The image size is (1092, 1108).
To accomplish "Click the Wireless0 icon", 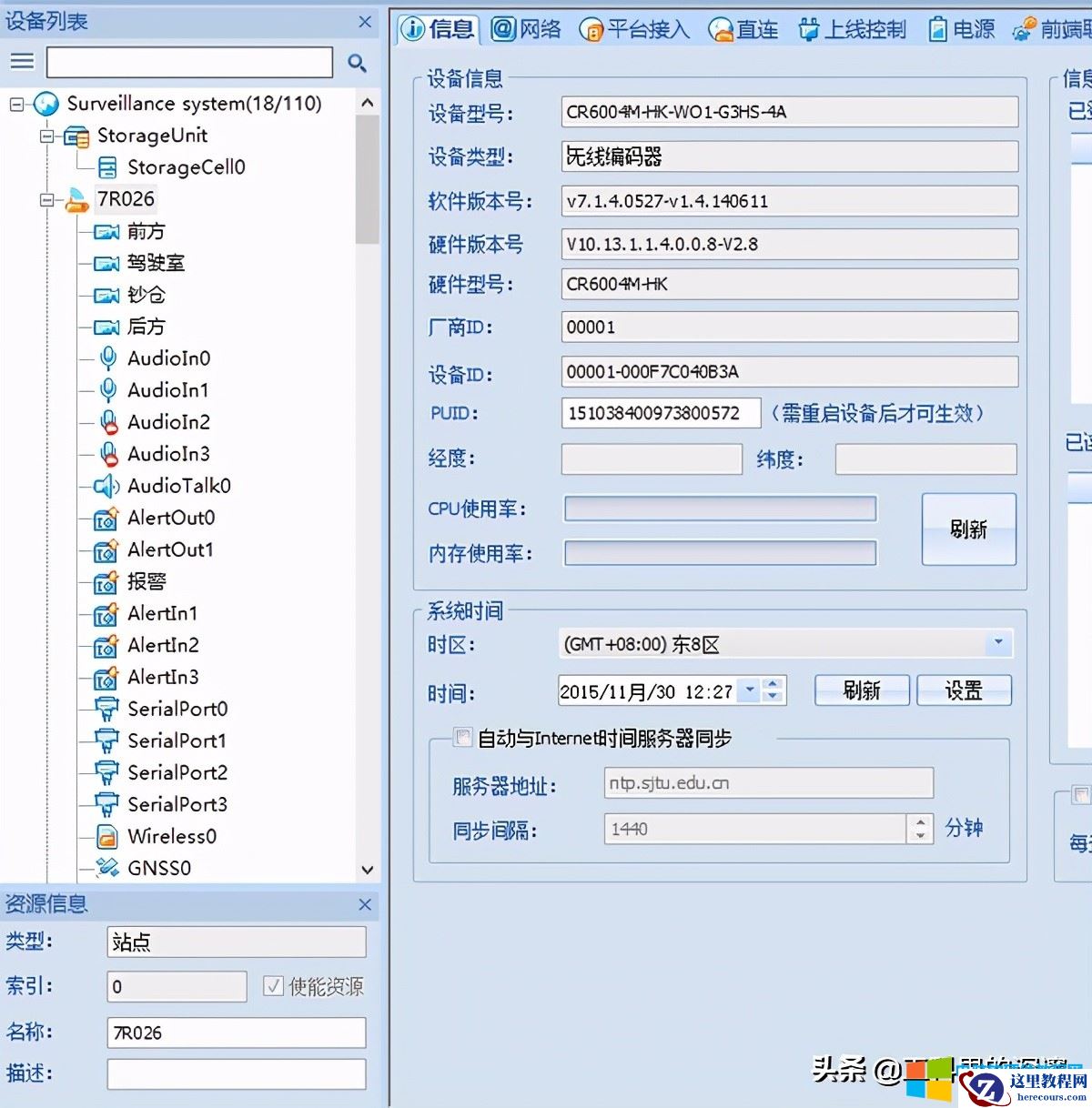I will coord(107,837).
